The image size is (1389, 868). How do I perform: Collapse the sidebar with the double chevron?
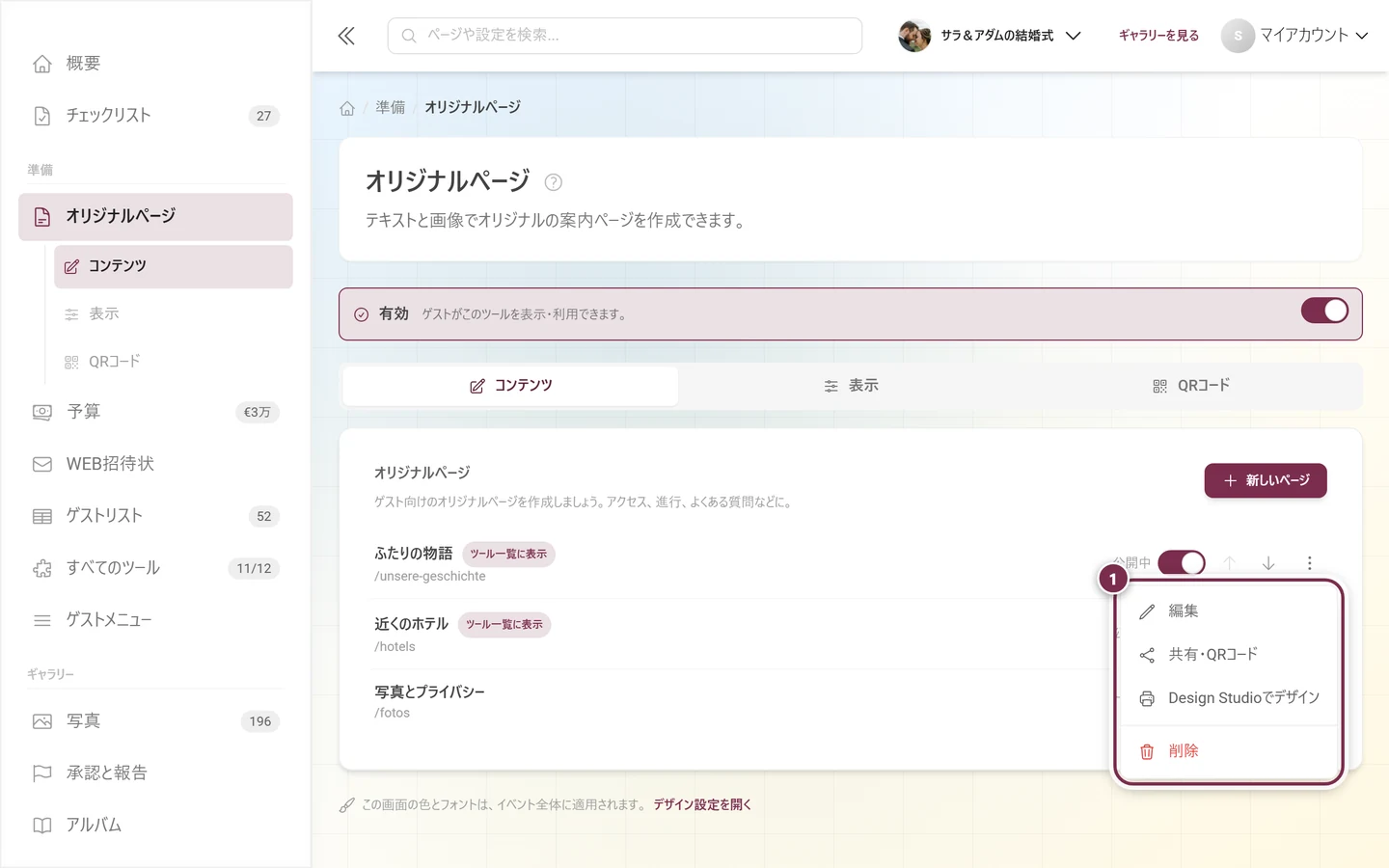[x=346, y=36]
